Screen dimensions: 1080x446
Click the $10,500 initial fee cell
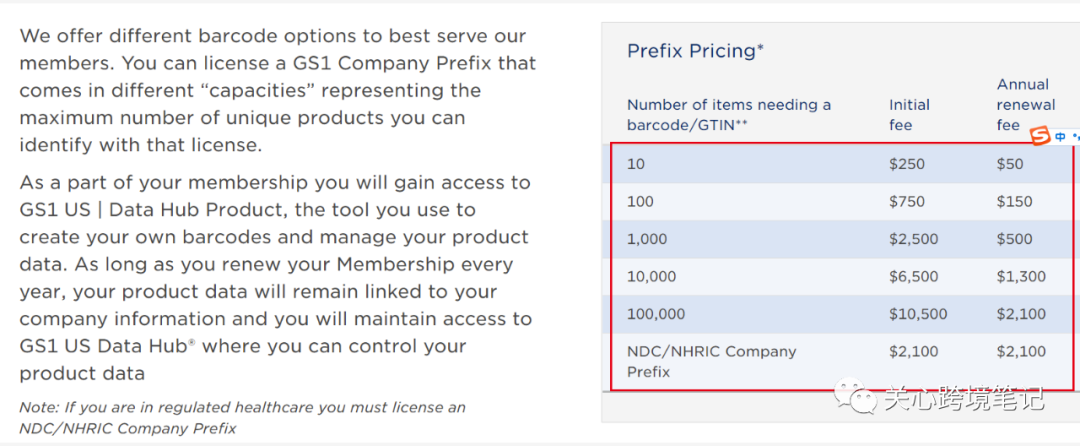click(917, 315)
